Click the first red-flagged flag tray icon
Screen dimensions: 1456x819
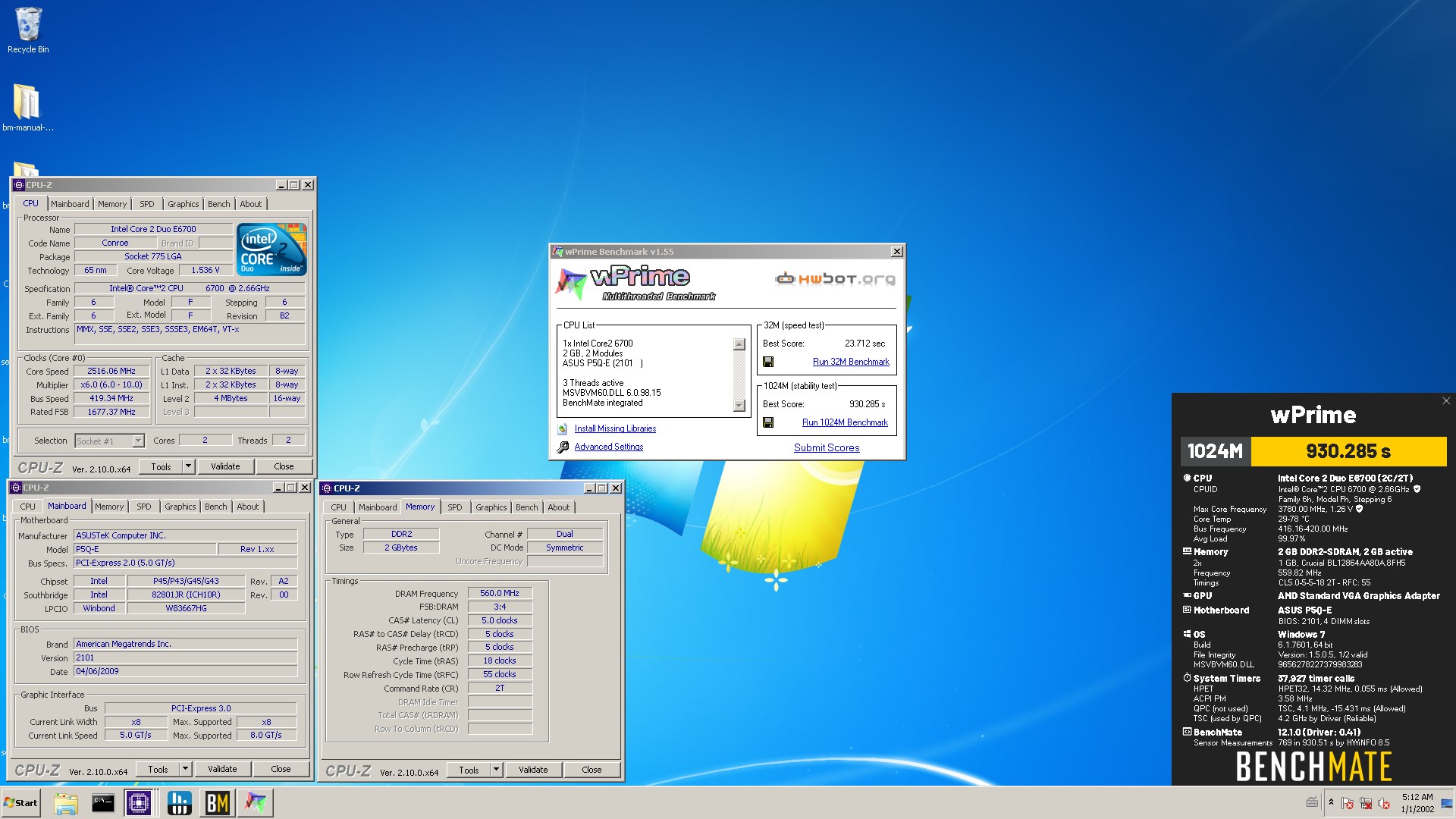[x=1348, y=803]
